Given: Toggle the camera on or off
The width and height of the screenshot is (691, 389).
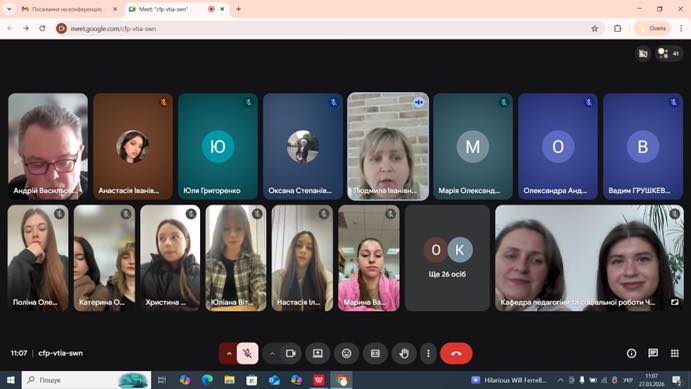Looking at the screenshot, I should click(x=290, y=353).
